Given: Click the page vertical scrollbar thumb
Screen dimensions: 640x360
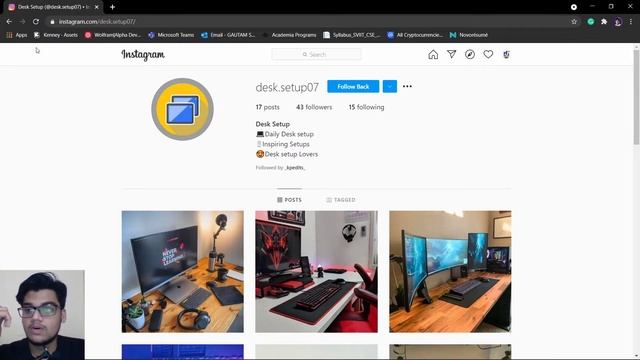Looking at the screenshot, I should pyautogui.click(x=636, y=96).
